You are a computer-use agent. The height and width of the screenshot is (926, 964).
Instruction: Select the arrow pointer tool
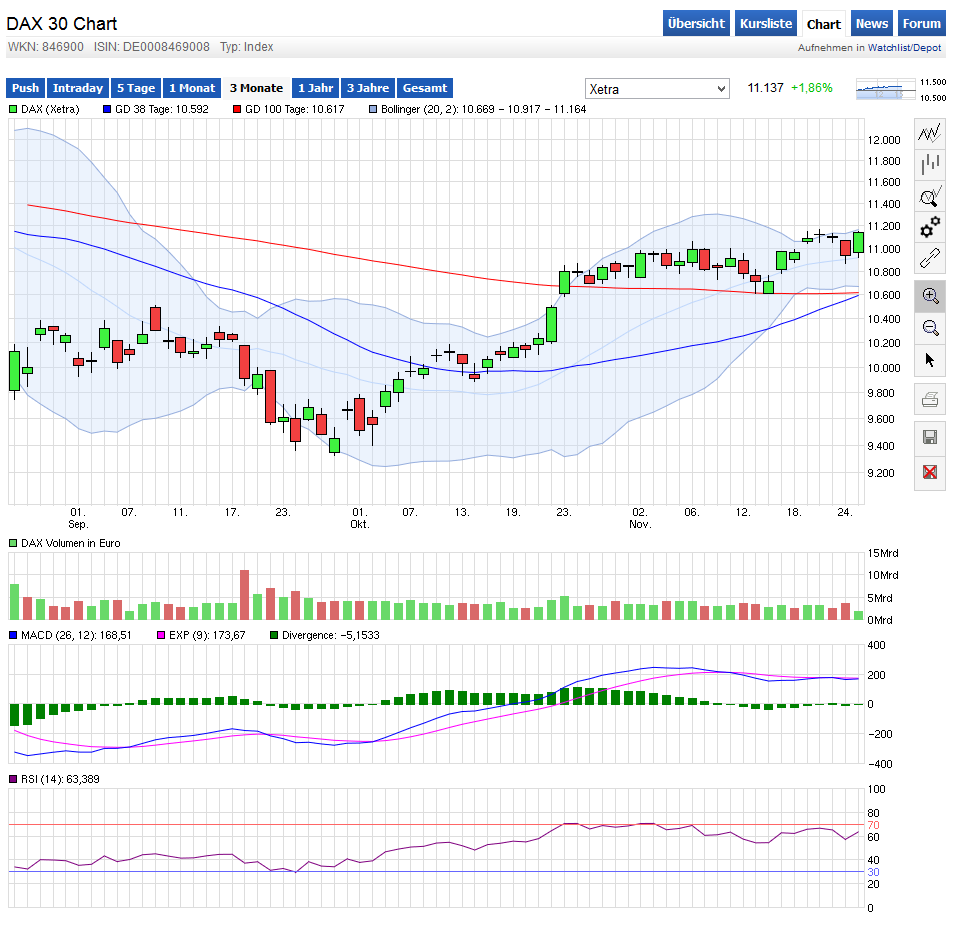[930, 360]
